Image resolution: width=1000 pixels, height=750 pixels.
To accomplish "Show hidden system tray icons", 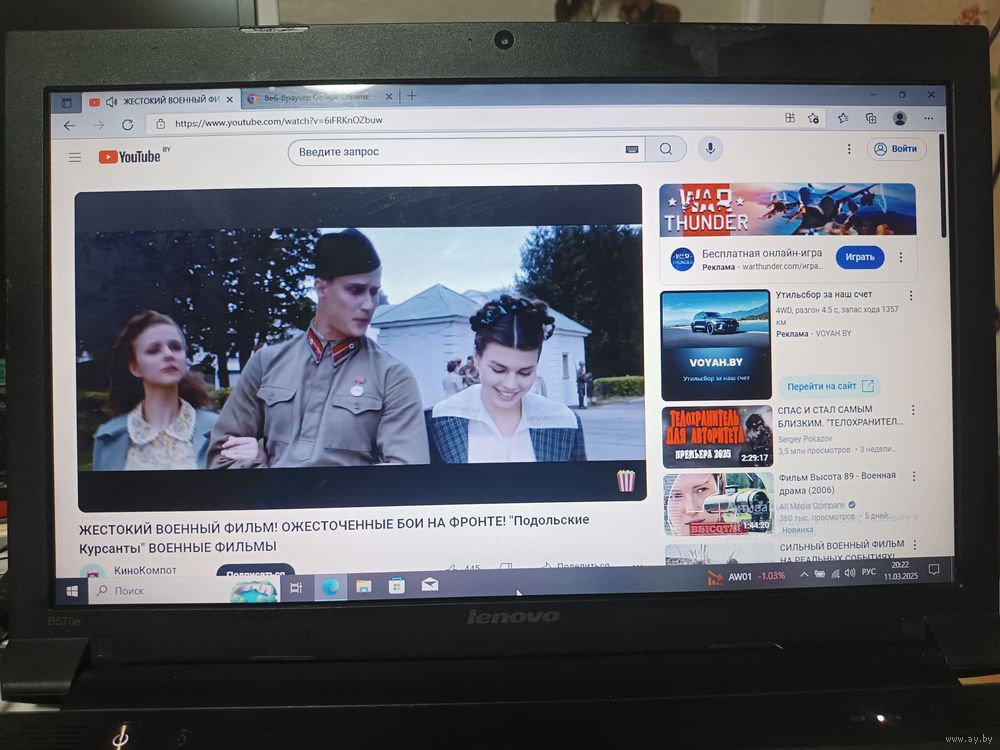I will [x=804, y=574].
